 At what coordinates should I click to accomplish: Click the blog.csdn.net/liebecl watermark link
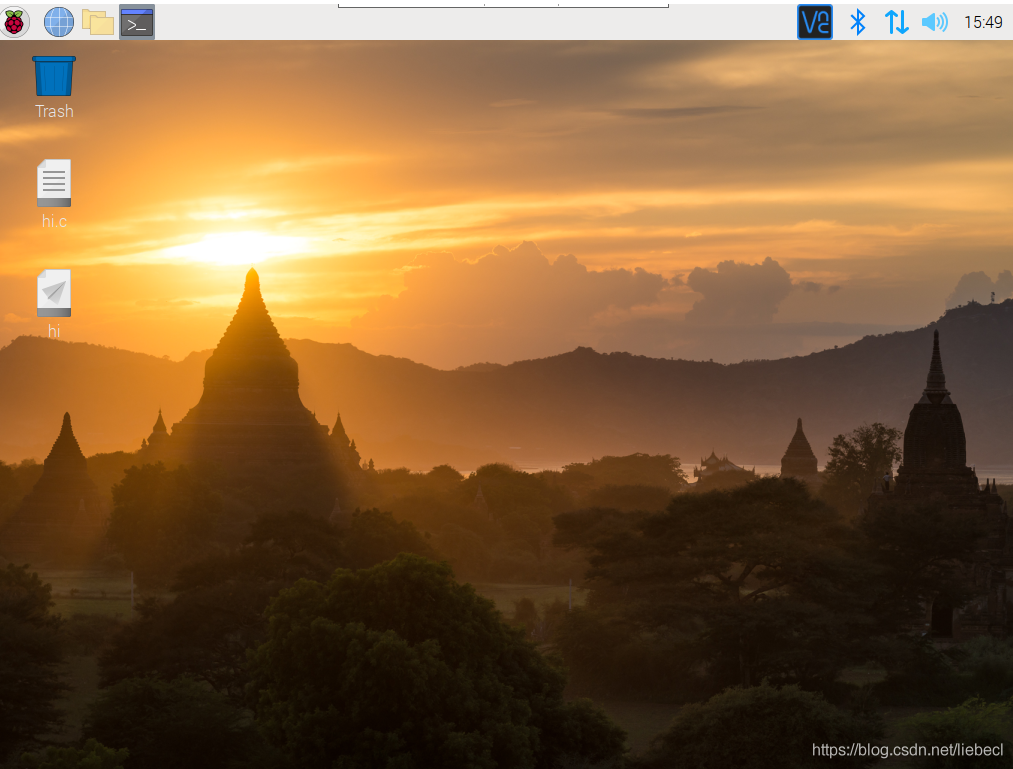click(x=907, y=750)
